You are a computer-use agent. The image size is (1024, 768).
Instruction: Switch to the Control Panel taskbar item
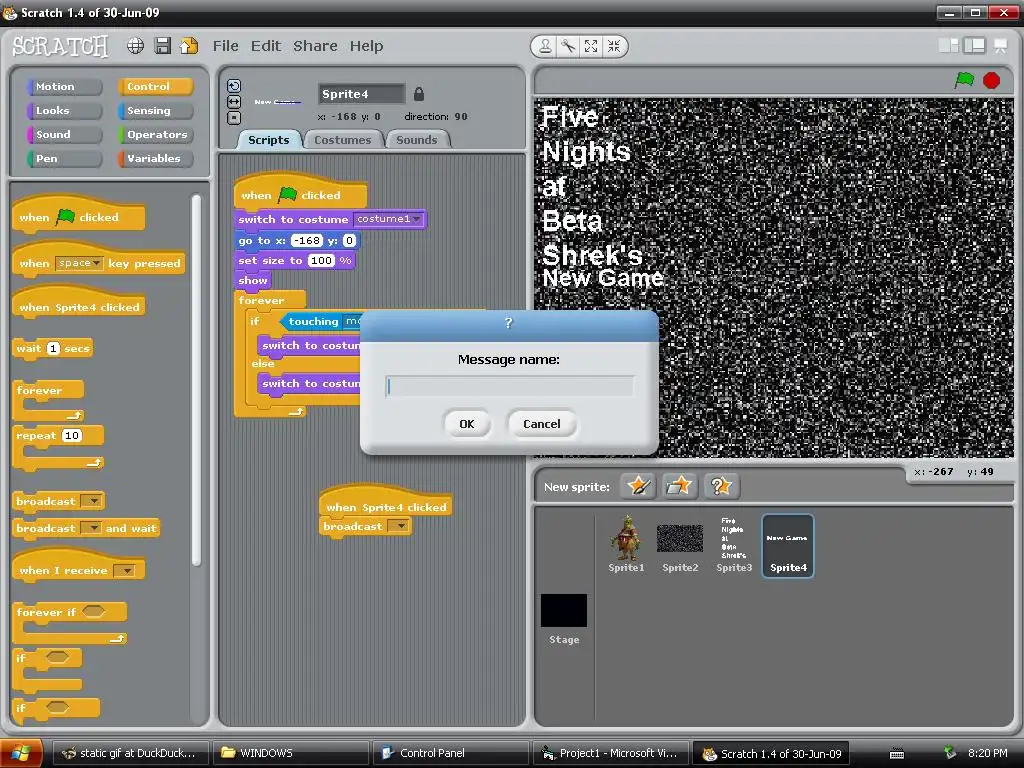pos(450,753)
